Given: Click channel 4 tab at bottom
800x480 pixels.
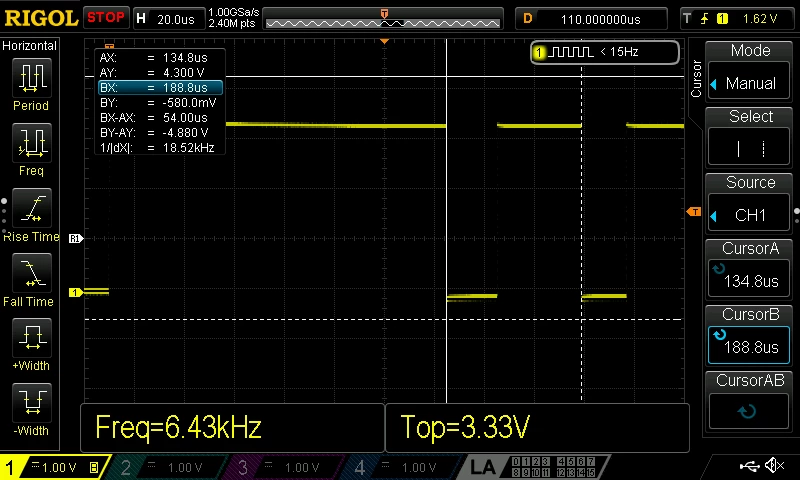Looking at the screenshot, I should click(x=402, y=467).
